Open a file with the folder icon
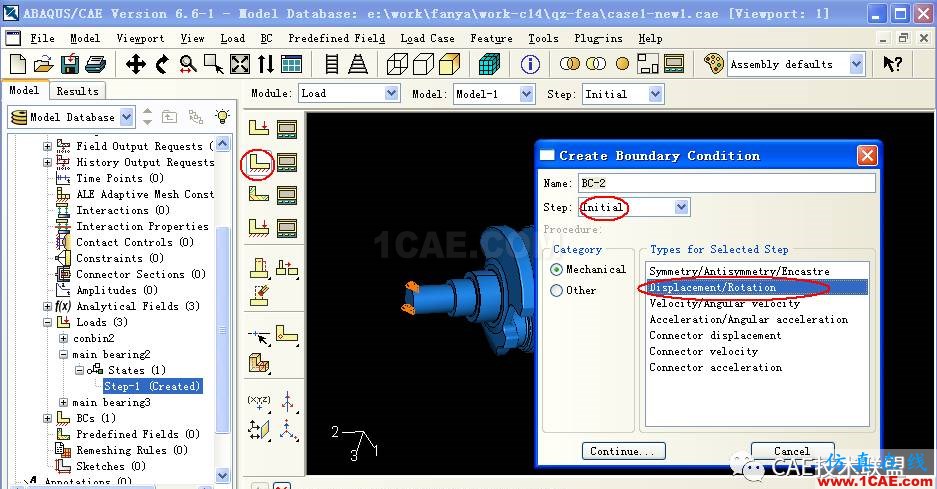Viewport: 937px width, 489px height. pos(44,64)
